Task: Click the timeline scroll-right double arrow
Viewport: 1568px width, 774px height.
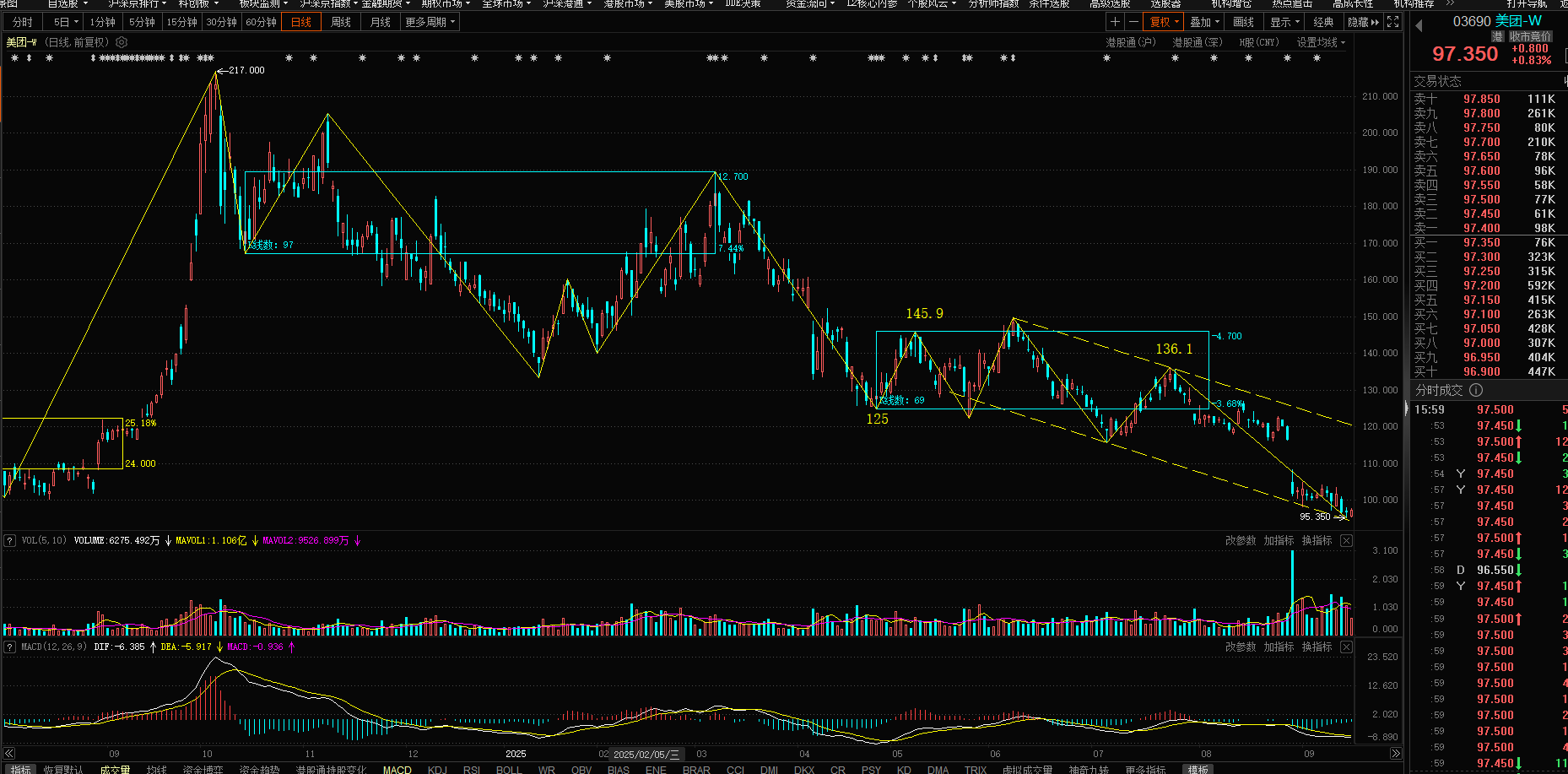Action: click(1395, 754)
